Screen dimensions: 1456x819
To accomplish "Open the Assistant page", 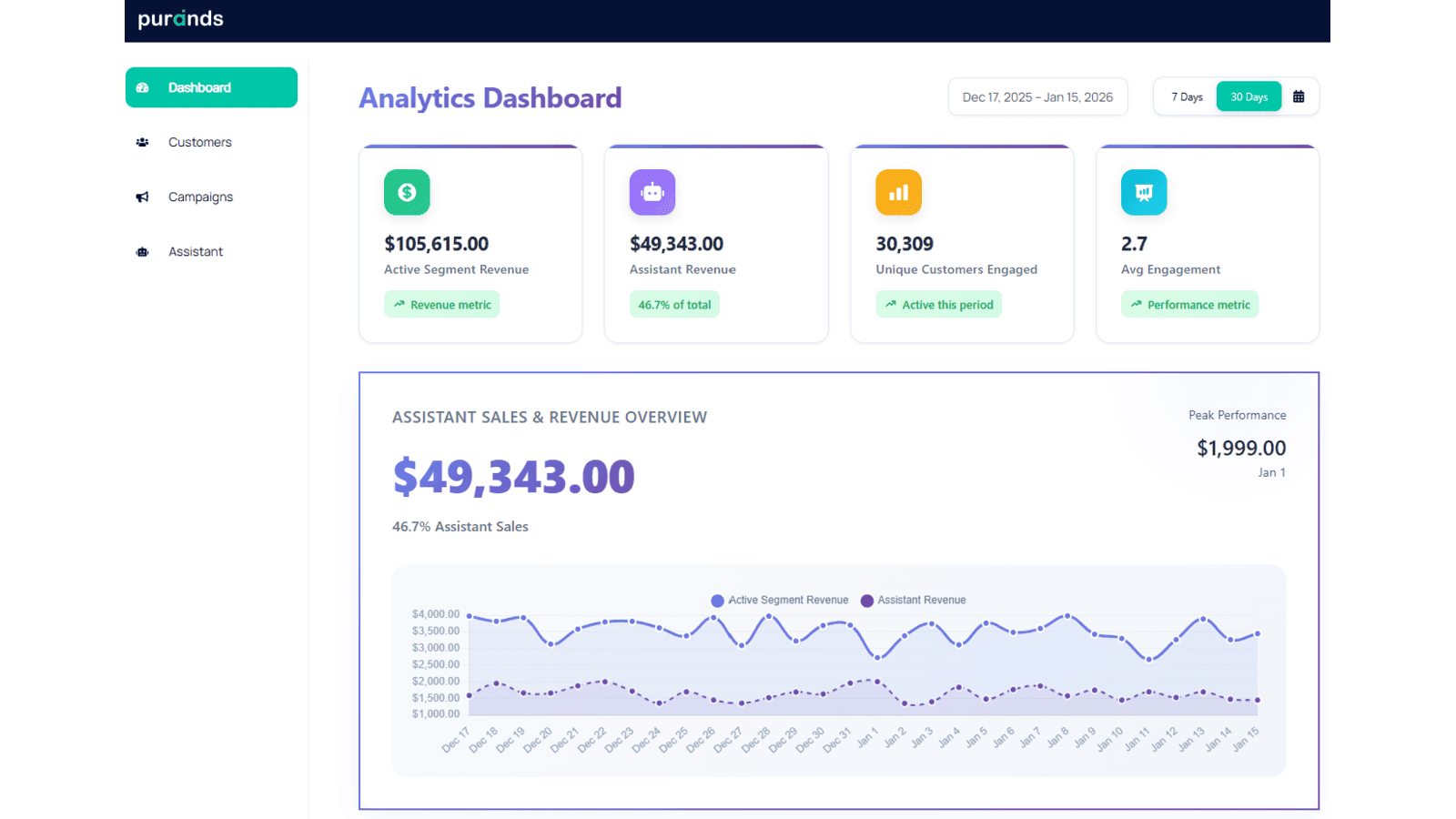I will tap(196, 251).
